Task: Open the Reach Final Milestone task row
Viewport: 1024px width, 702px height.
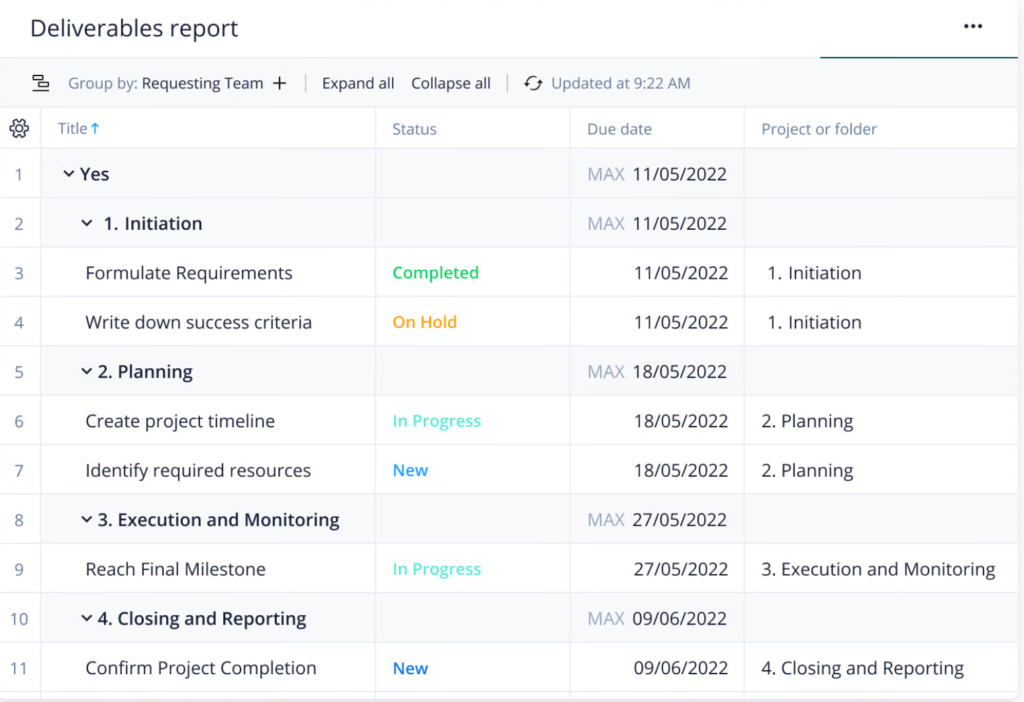Action: click(x=175, y=568)
